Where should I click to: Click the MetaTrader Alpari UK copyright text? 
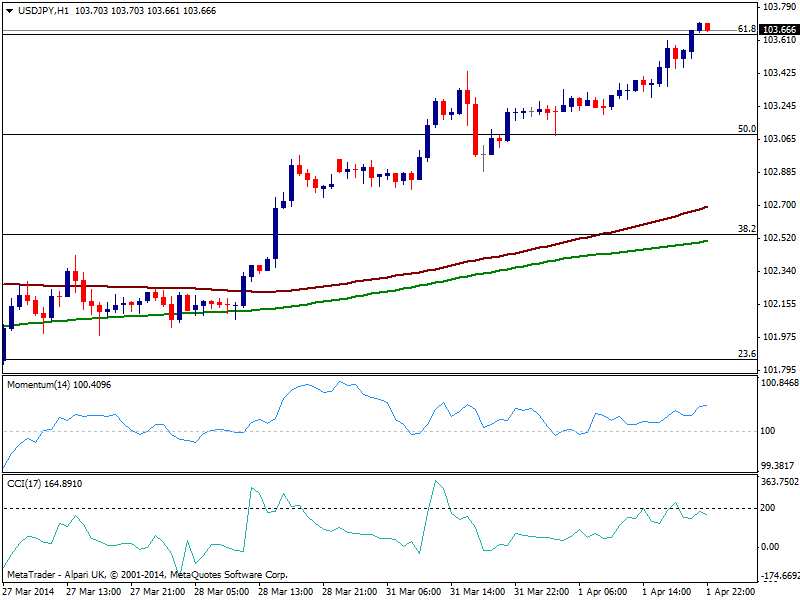[148, 575]
